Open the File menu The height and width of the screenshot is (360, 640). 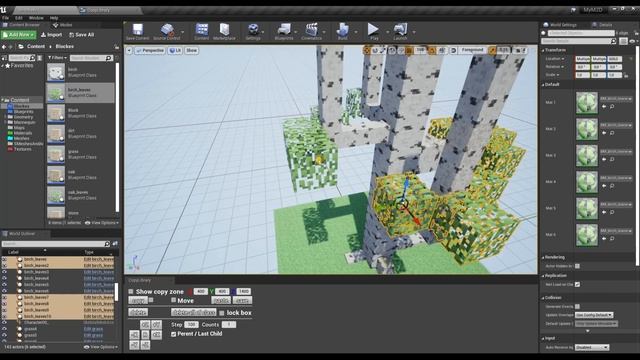click(x=5, y=18)
